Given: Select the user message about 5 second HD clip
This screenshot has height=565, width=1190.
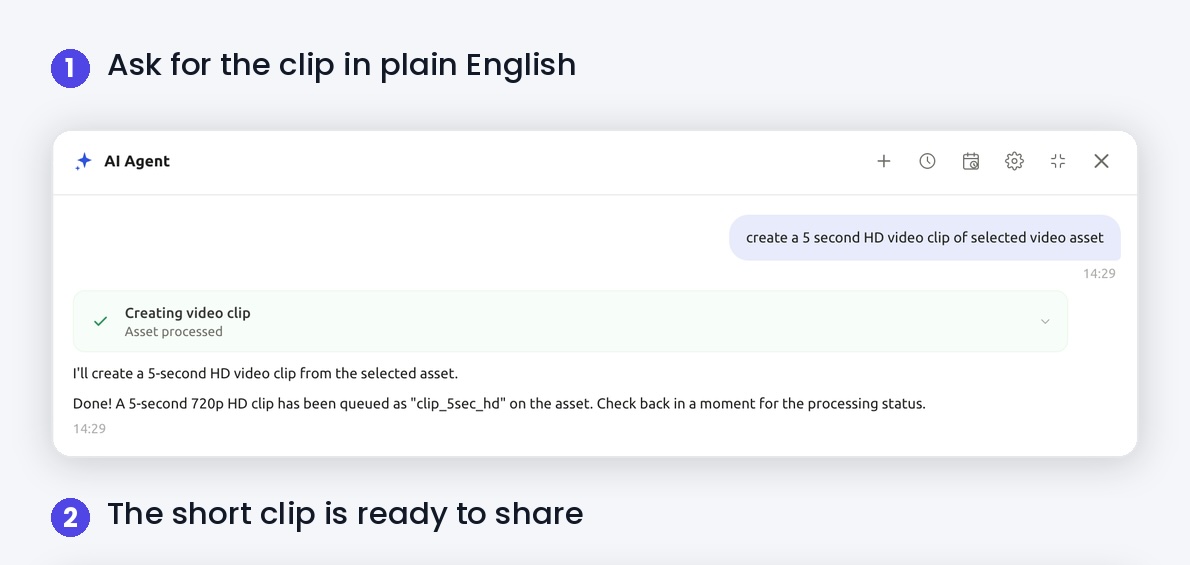Looking at the screenshot, I should pos(924,238).
